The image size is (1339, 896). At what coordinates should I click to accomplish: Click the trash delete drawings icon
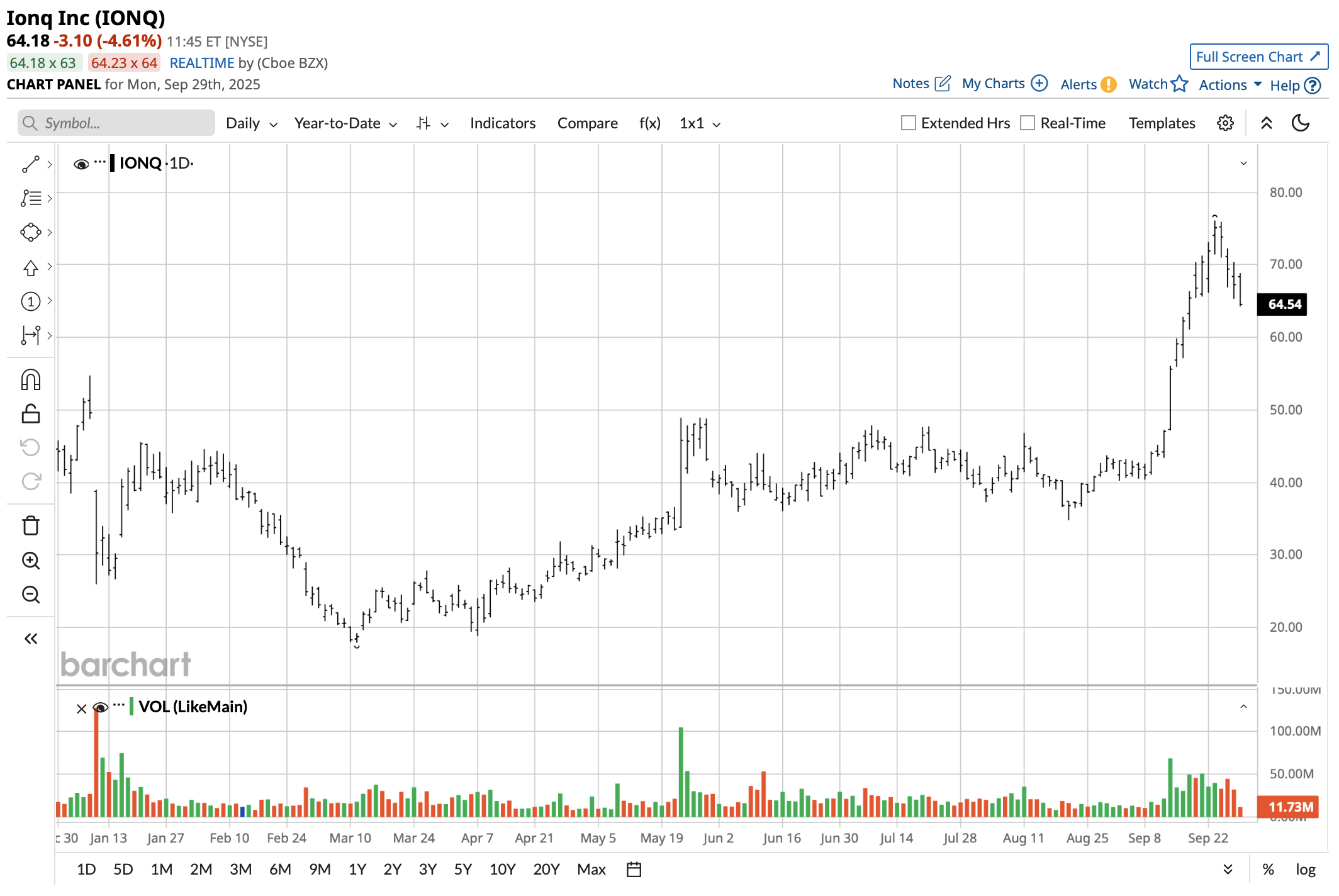point(30,525)
